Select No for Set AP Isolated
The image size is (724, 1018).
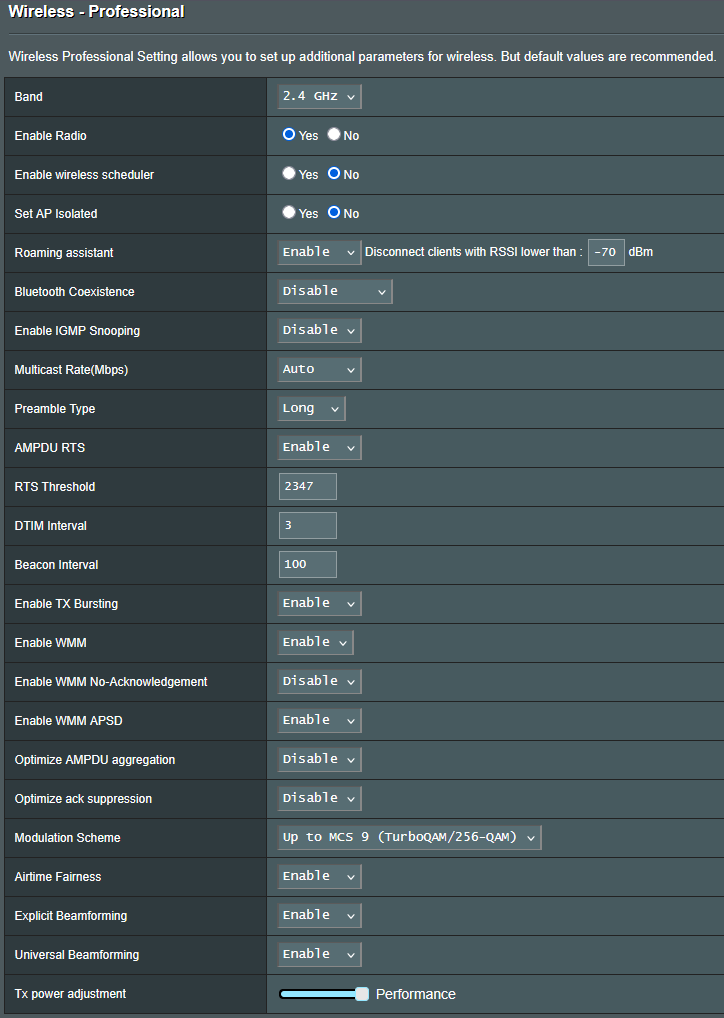(x=334, y=212)
